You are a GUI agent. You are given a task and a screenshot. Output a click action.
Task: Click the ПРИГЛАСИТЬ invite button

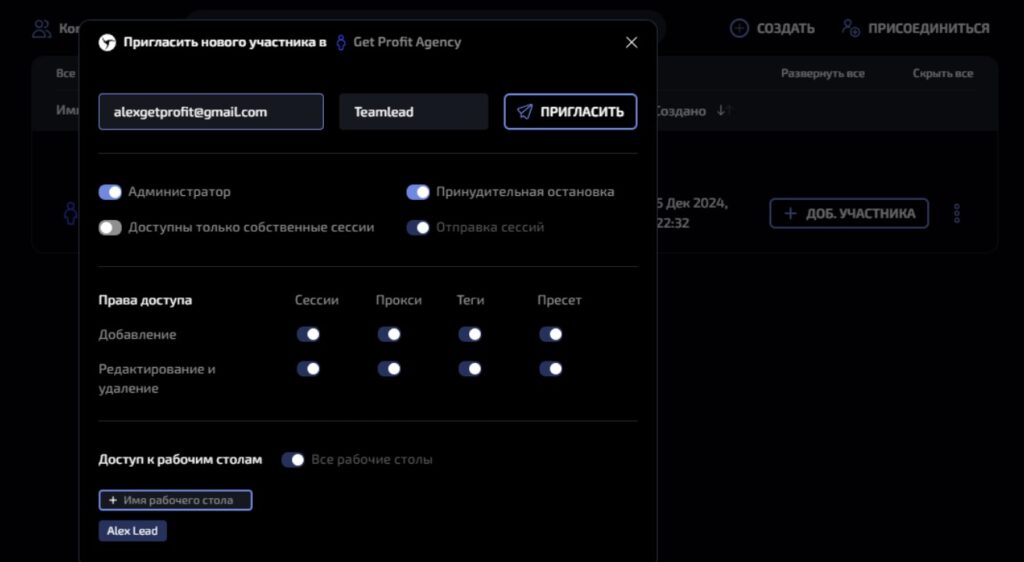[570, 112]
